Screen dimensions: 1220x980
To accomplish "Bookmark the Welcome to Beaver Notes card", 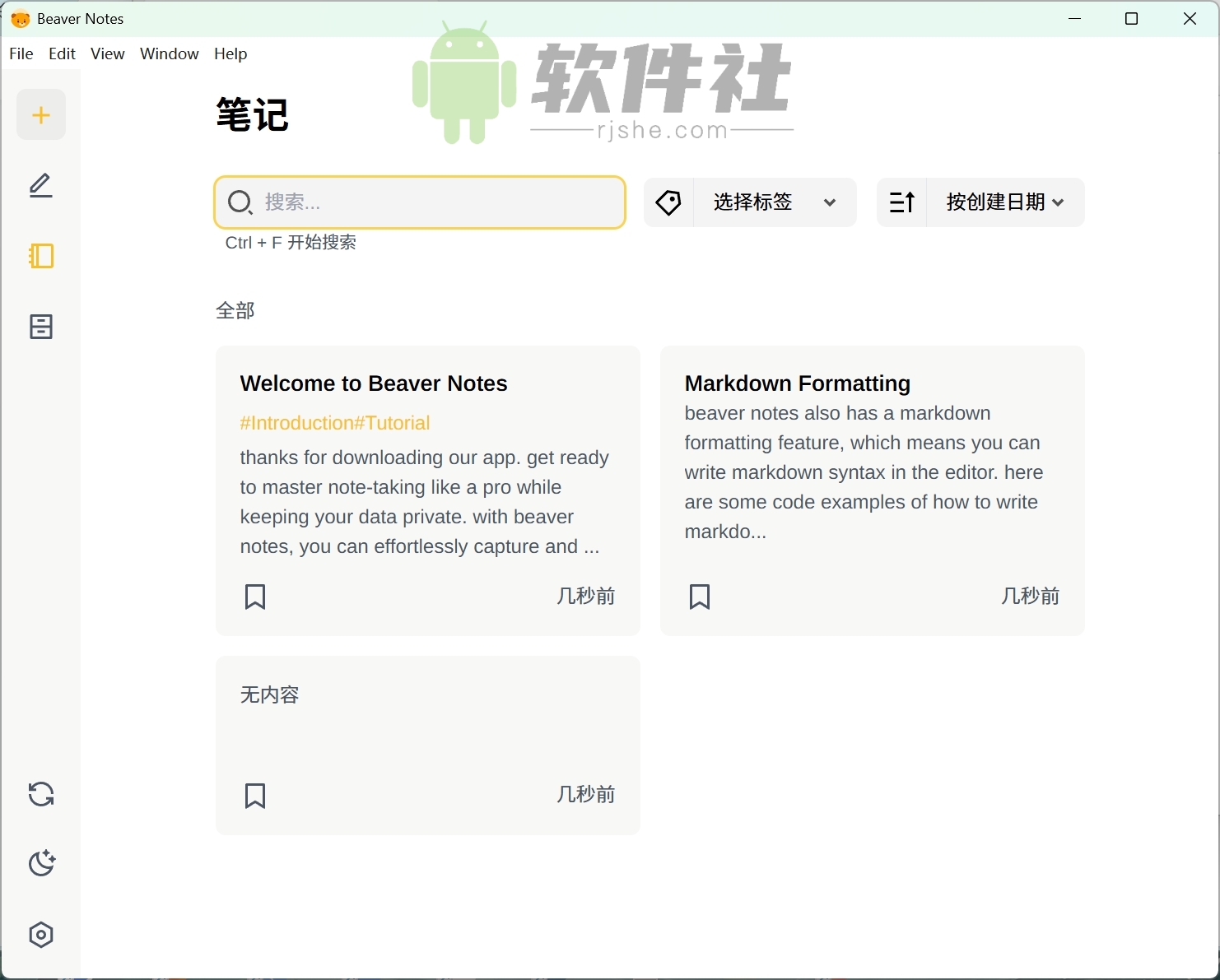I will [x=254, y=597].
